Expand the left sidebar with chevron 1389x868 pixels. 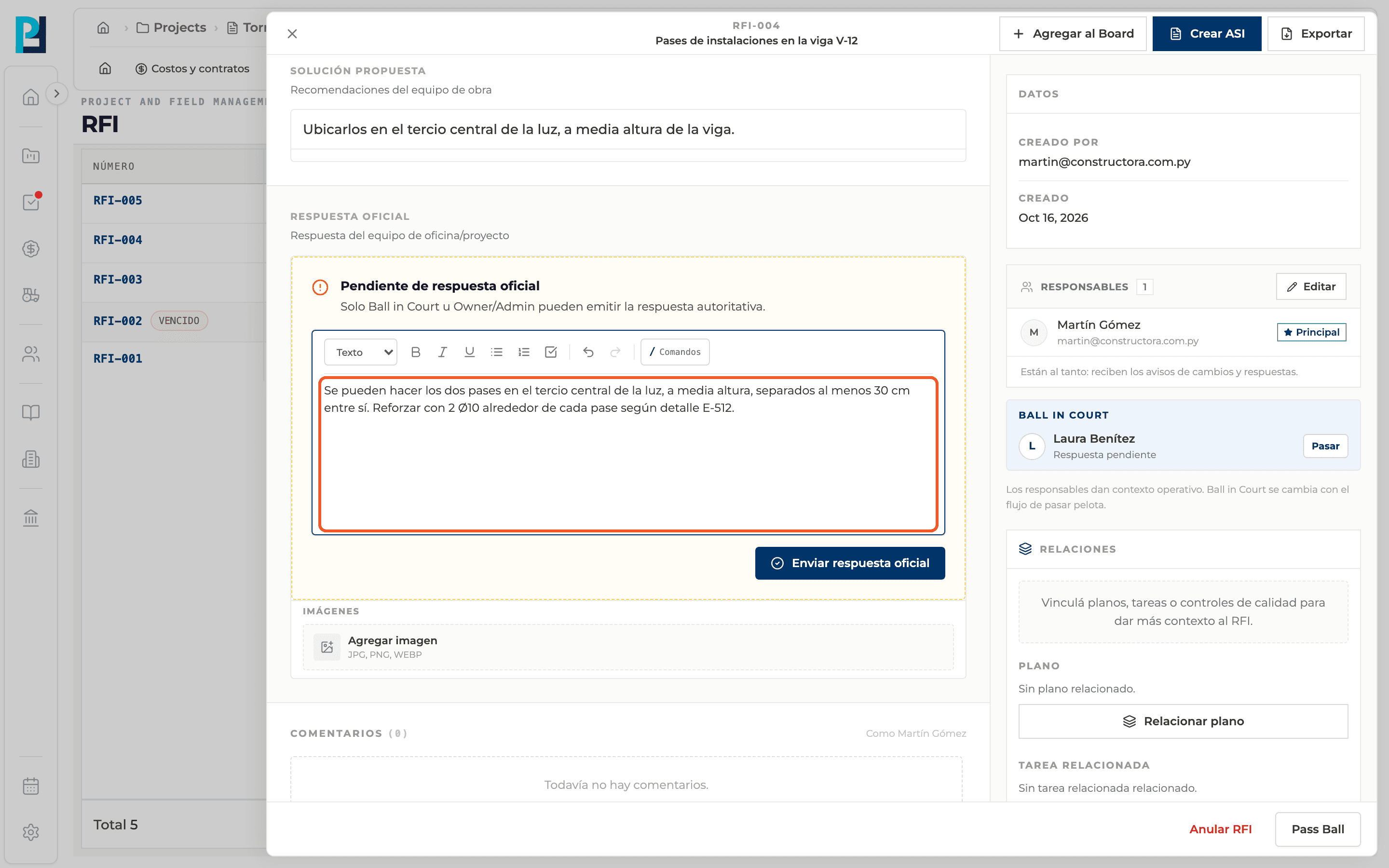point(56,94)
